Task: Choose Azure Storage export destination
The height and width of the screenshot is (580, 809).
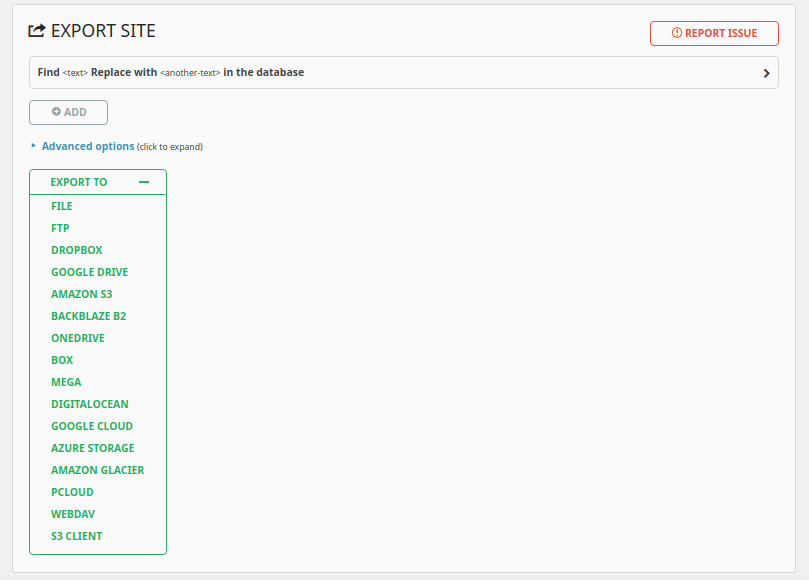Action: pyautogui.click(x=93, y=448)
